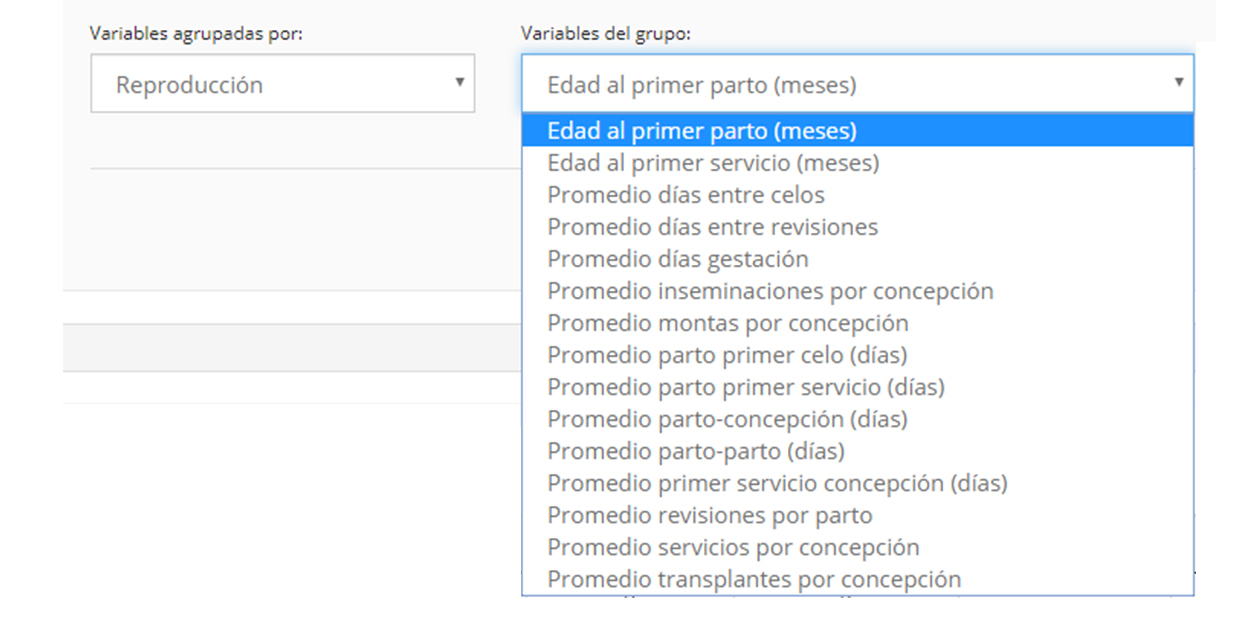Click the arrow on Reproducción dropdown
1259x628 pixels.
[x=459, y=82]
